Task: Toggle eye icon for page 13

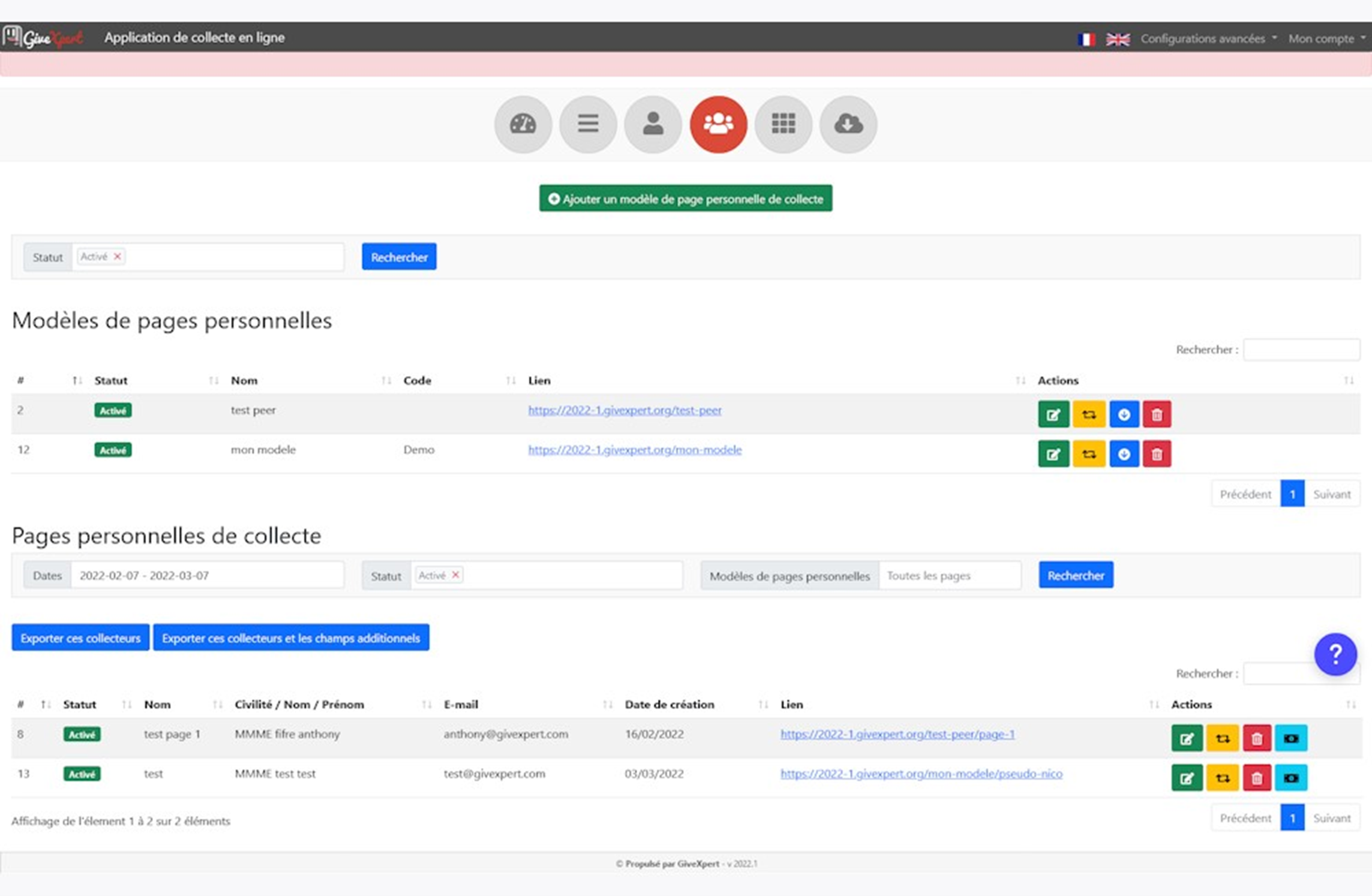Action: coord(1291,778)
